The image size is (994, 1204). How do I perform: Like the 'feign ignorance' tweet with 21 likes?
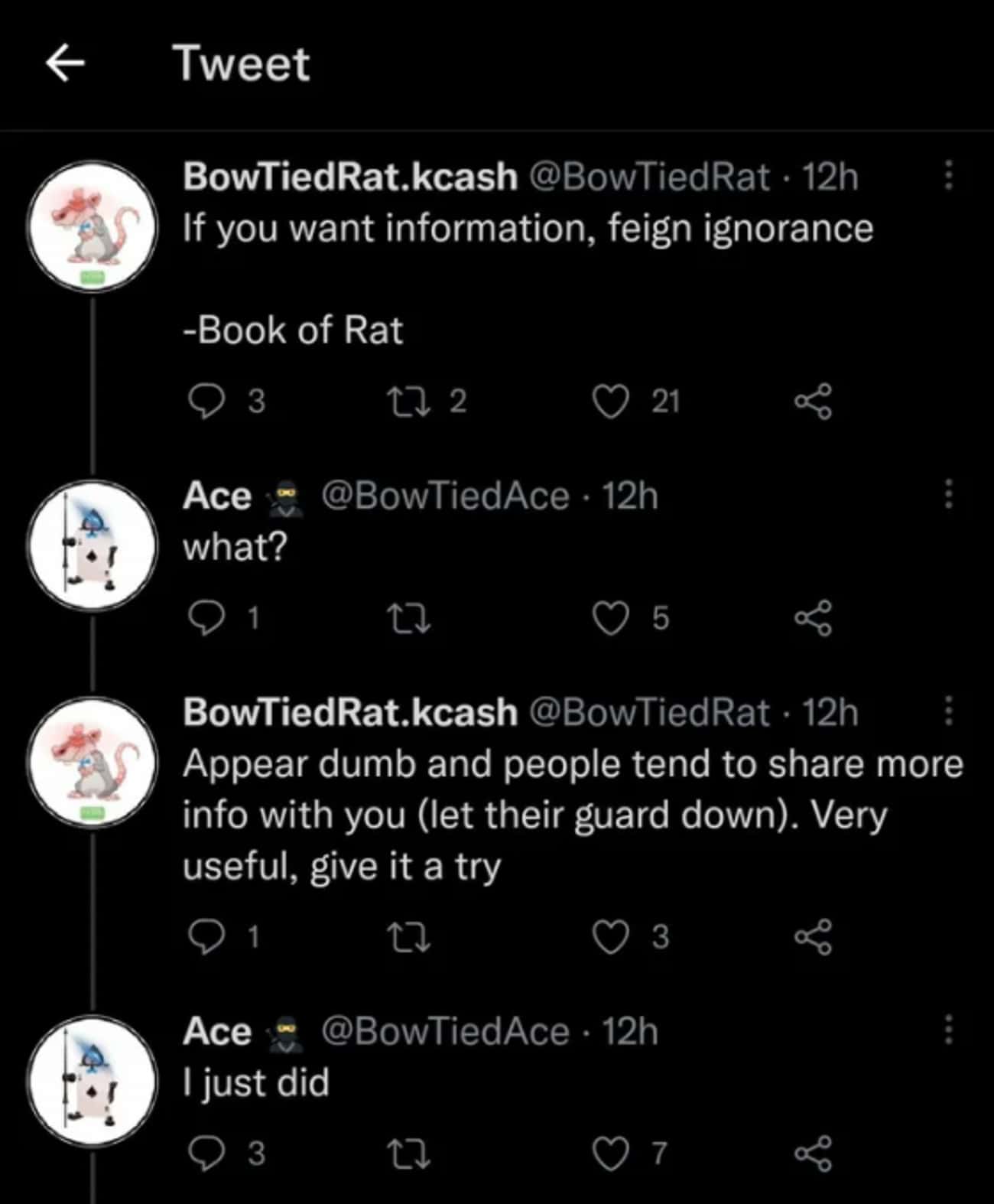tap(612, 401)
